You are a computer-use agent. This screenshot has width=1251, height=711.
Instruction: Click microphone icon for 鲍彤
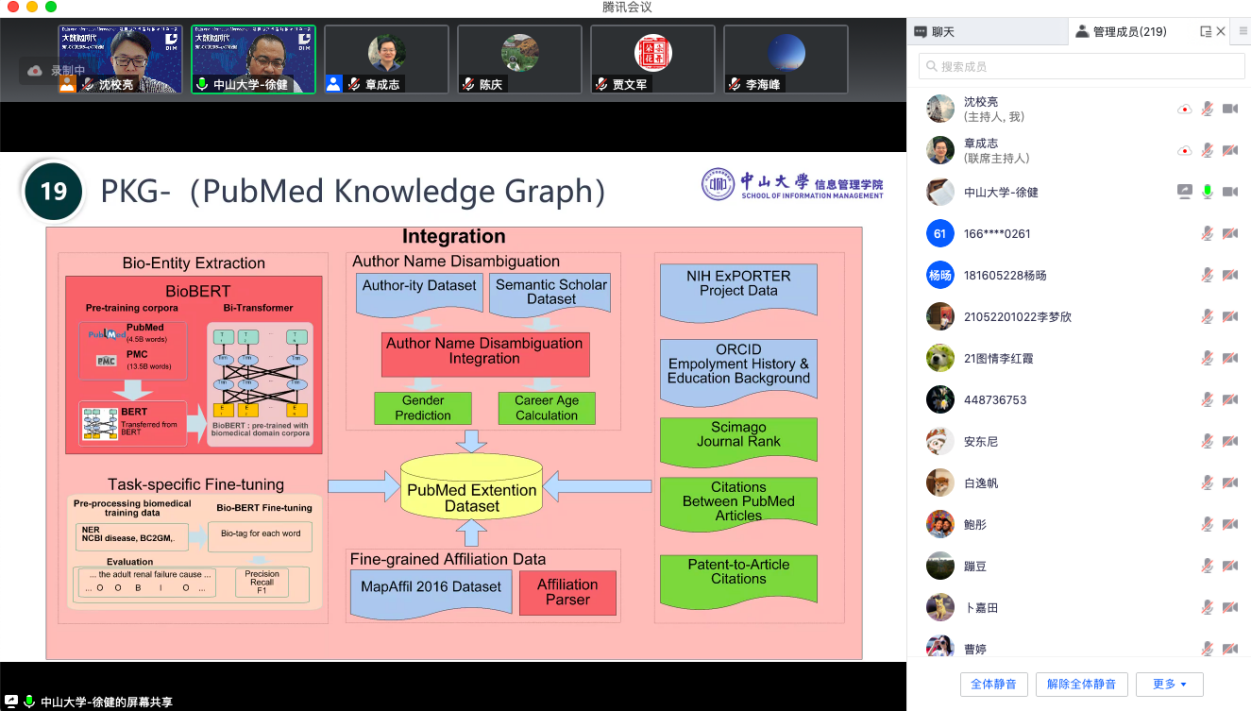pos(1208,524)
